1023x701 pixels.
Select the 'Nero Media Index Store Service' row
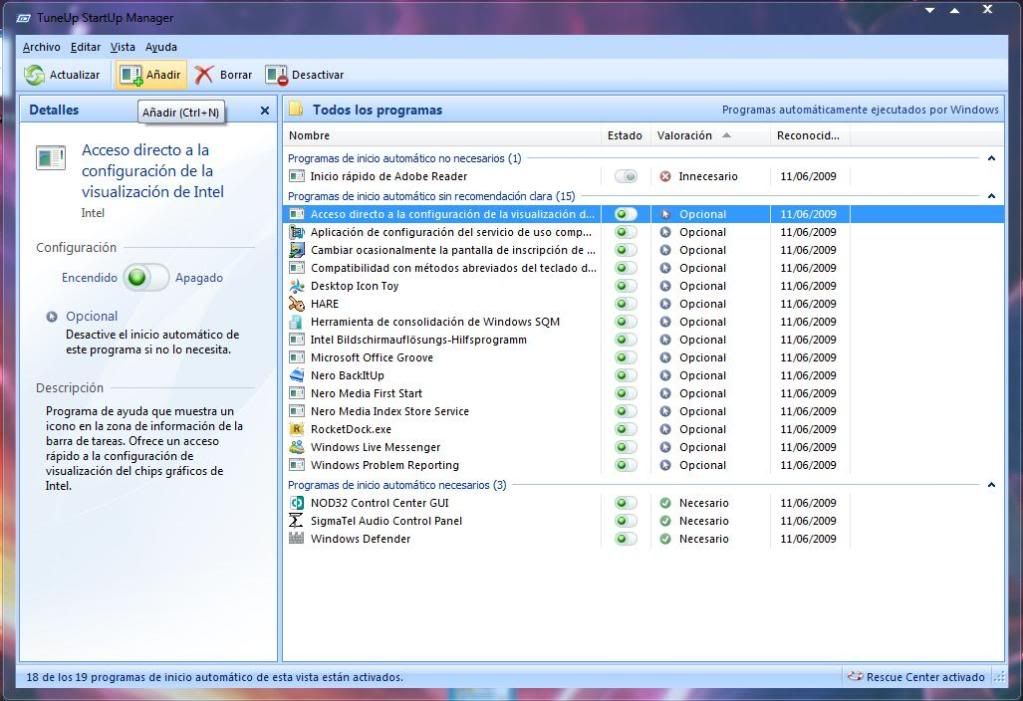(643, 411)
